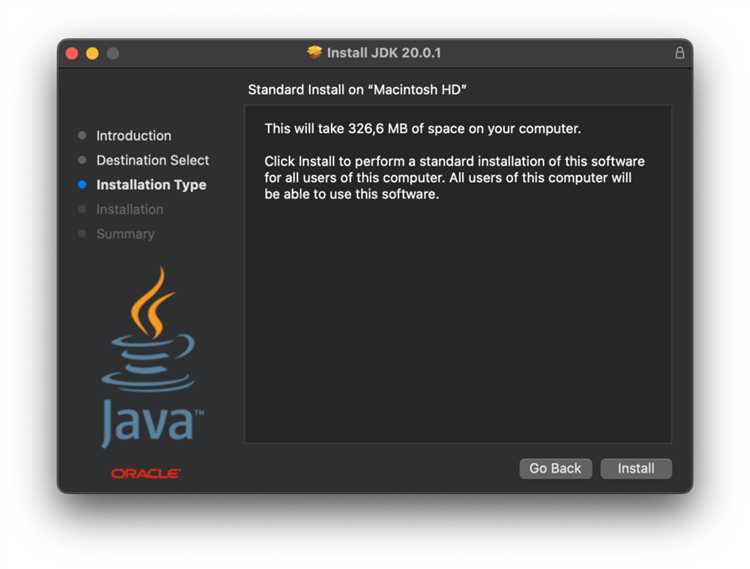750x569 pixels.
Task: Select the Introduction step in sidebar
Action: 133,136
